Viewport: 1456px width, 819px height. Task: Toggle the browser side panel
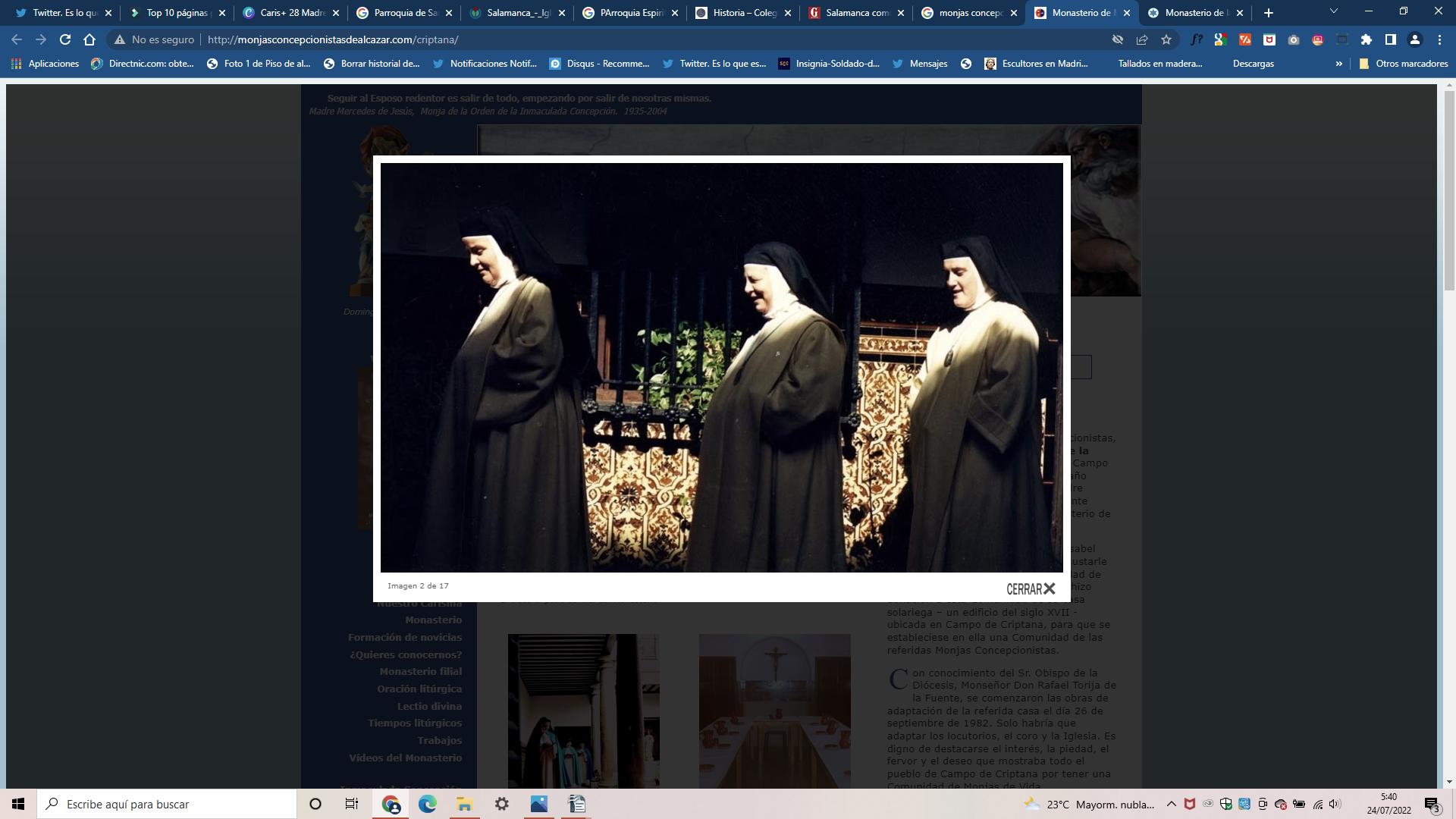pyautogui.click(x=1391, y=39)
